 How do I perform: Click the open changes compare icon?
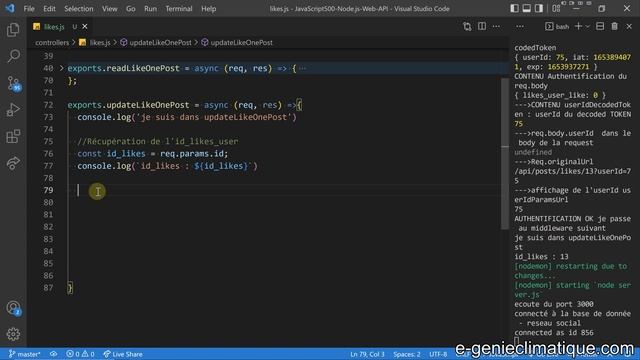click(x=467, y=27)
